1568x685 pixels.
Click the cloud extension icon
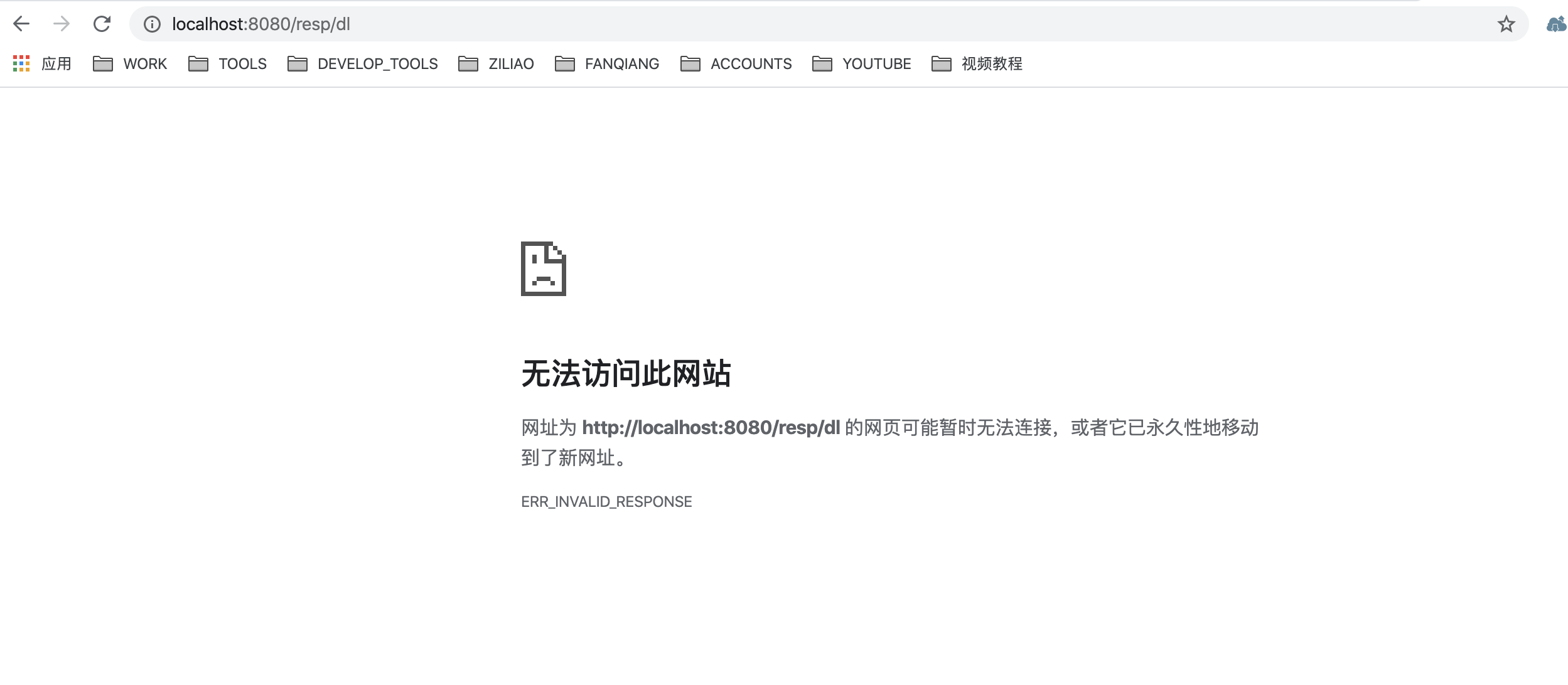(1556, 24)
